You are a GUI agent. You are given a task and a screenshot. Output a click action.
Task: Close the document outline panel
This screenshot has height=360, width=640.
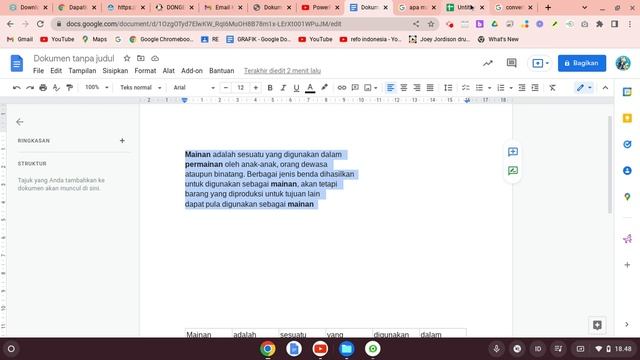pos(20,122)
